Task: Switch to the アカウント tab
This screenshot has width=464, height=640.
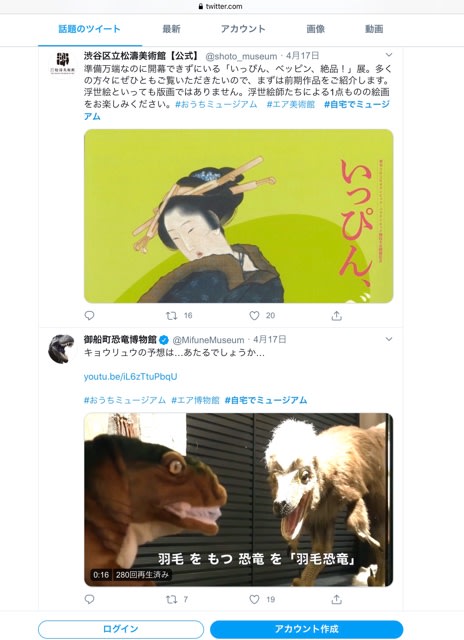Action: click(243, 29)
